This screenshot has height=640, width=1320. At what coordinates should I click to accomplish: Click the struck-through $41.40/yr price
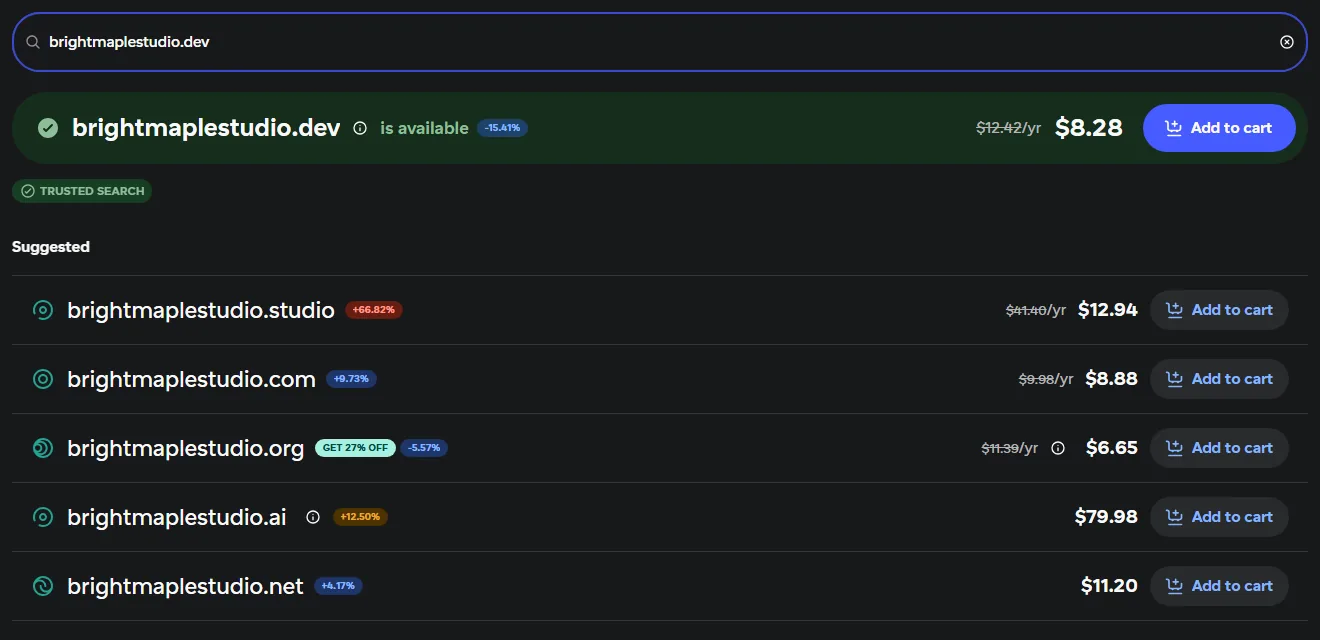click(1036, 311)
